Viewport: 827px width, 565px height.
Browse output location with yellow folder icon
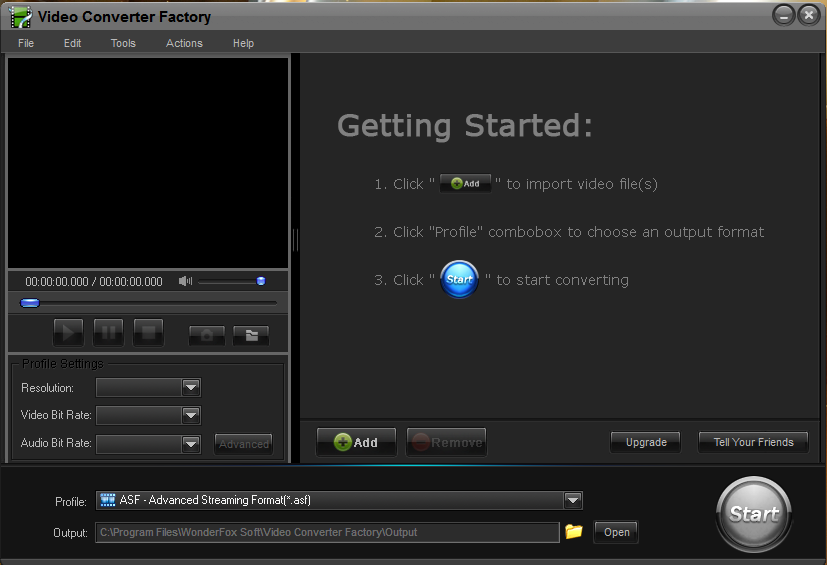[x=574, y=531]
